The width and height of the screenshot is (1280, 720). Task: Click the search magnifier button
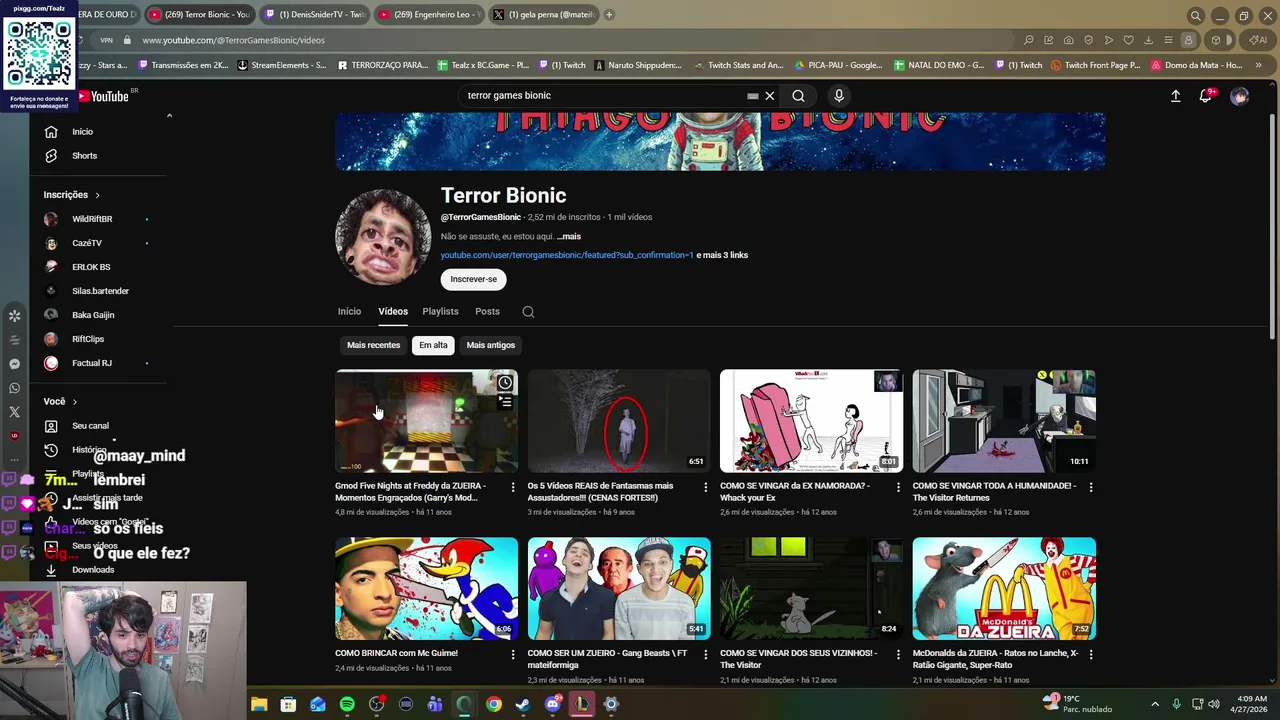[x=798, y=96]
